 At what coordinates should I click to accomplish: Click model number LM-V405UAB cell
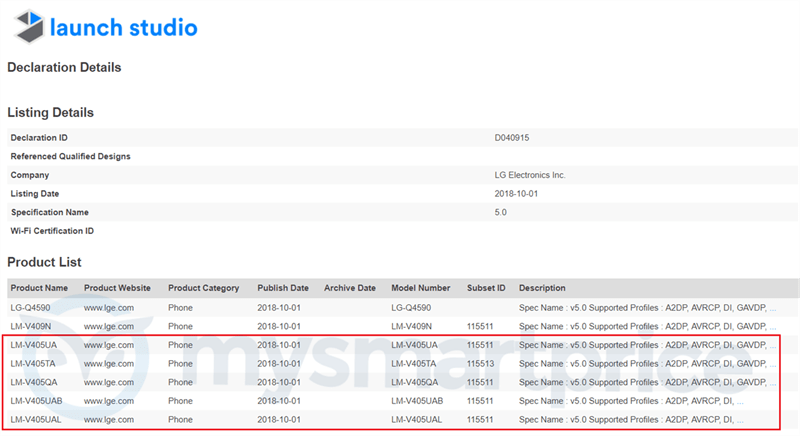pos(417,401)
